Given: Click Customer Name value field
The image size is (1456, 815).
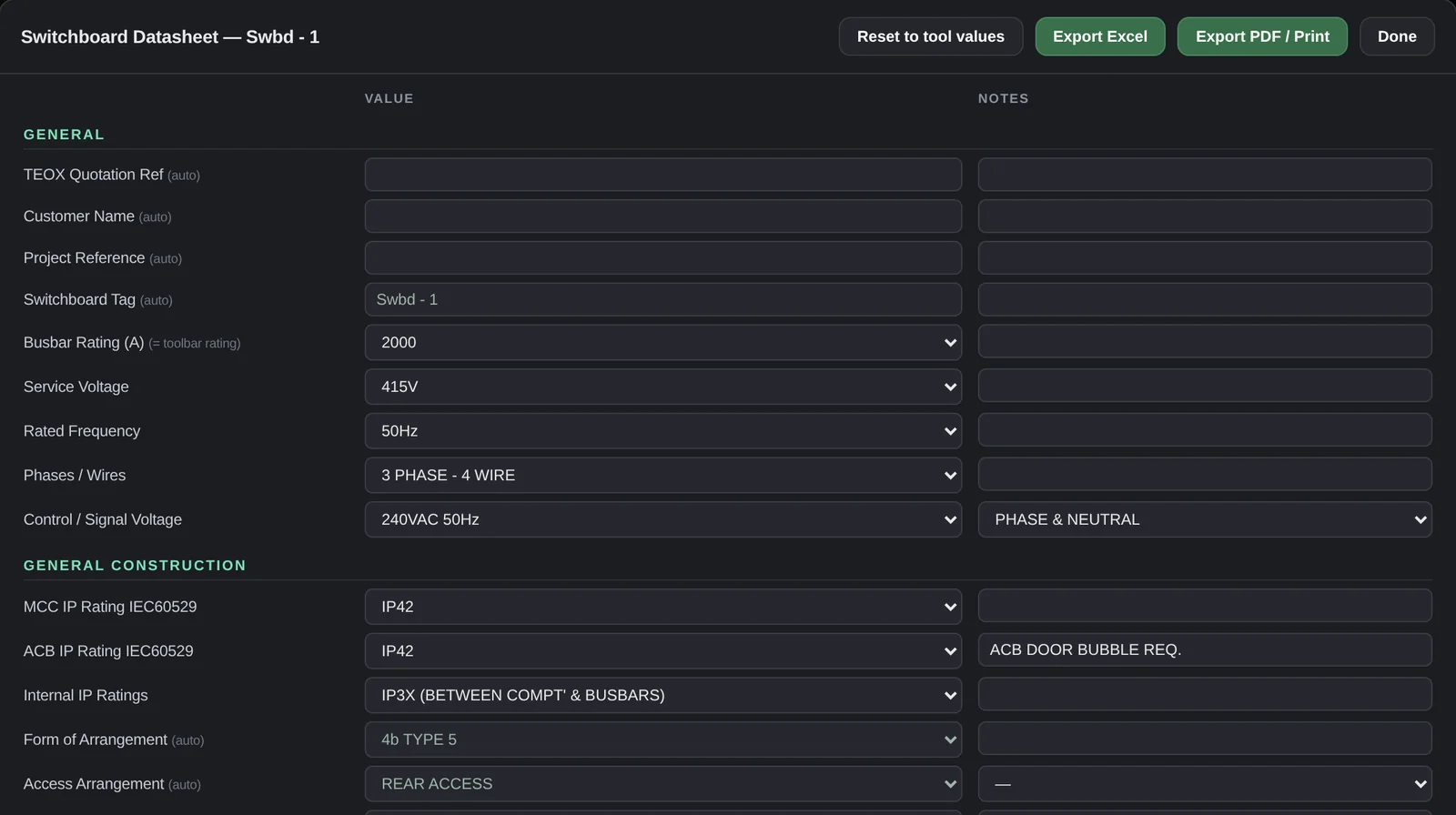Looking at the screenshot, I should pos(662,216).
